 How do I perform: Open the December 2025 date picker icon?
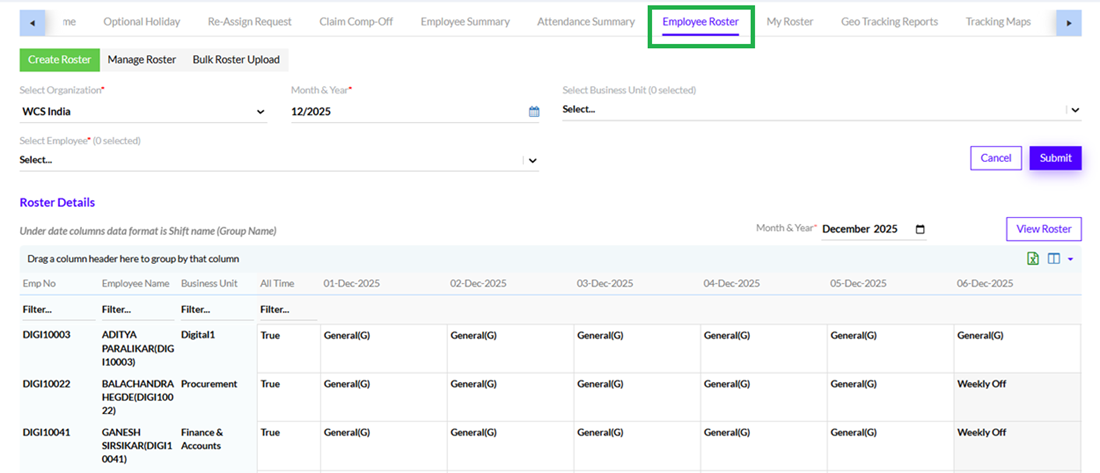pyautogui.click(x=920, y=229)
